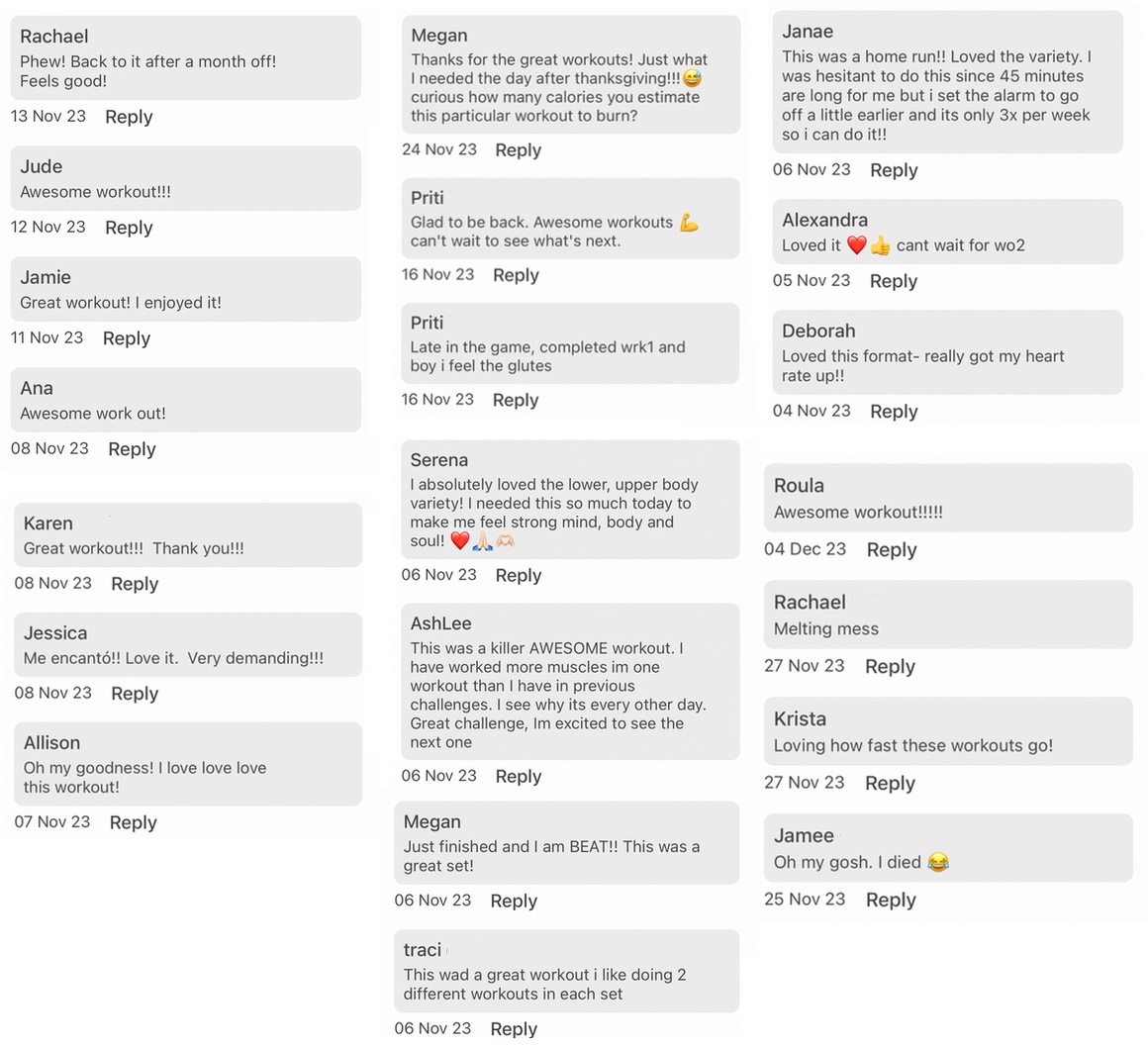Click Reply under AshLee's comment
The width and height of the screenshot is (1148, 1047).
[x=518, y=777]
